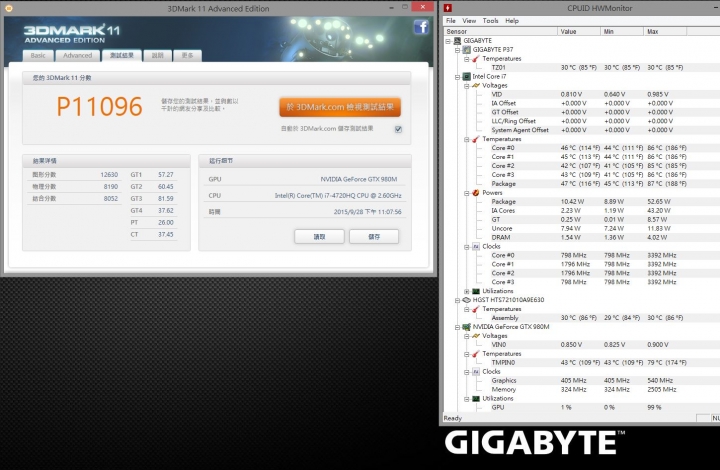This screenshot has height=470, width=720.
Task: Collapse the Powers group
Action: (467, 193)
